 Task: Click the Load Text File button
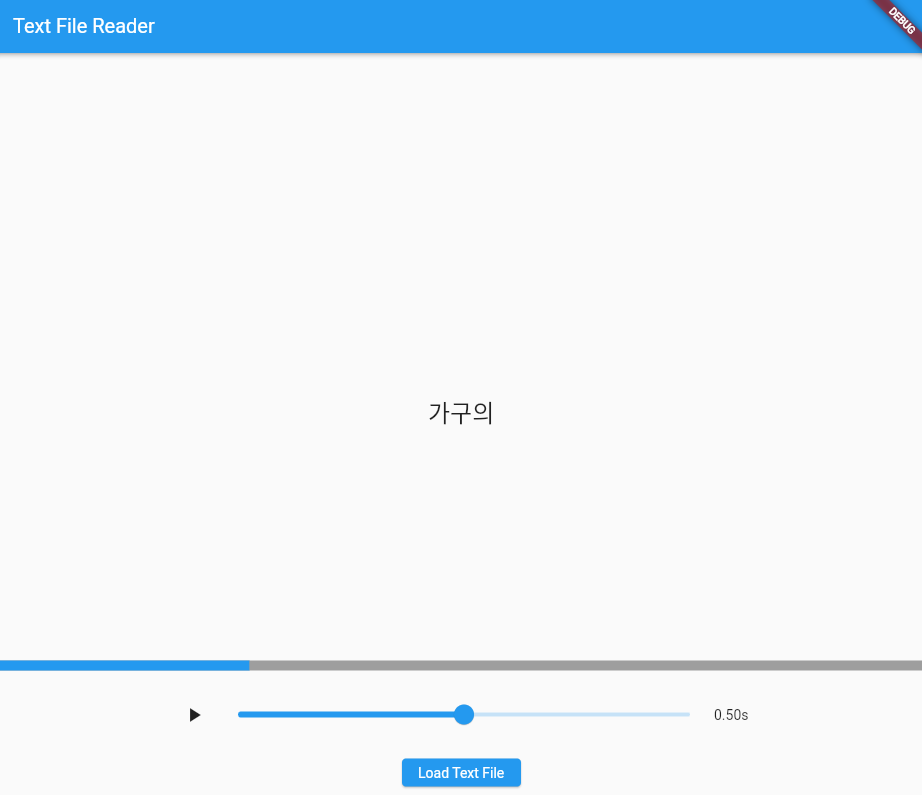pos(461,773)
